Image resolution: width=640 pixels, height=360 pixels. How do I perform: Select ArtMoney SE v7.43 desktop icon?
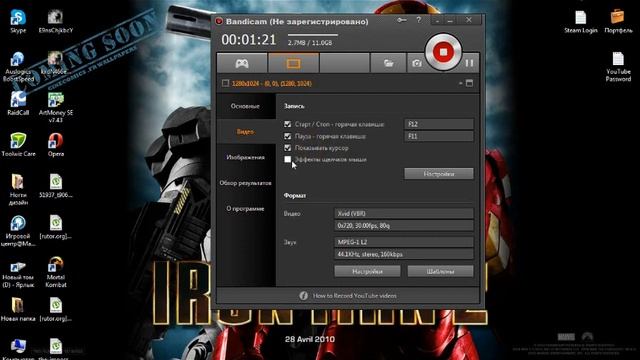click(x=56, y=108)
